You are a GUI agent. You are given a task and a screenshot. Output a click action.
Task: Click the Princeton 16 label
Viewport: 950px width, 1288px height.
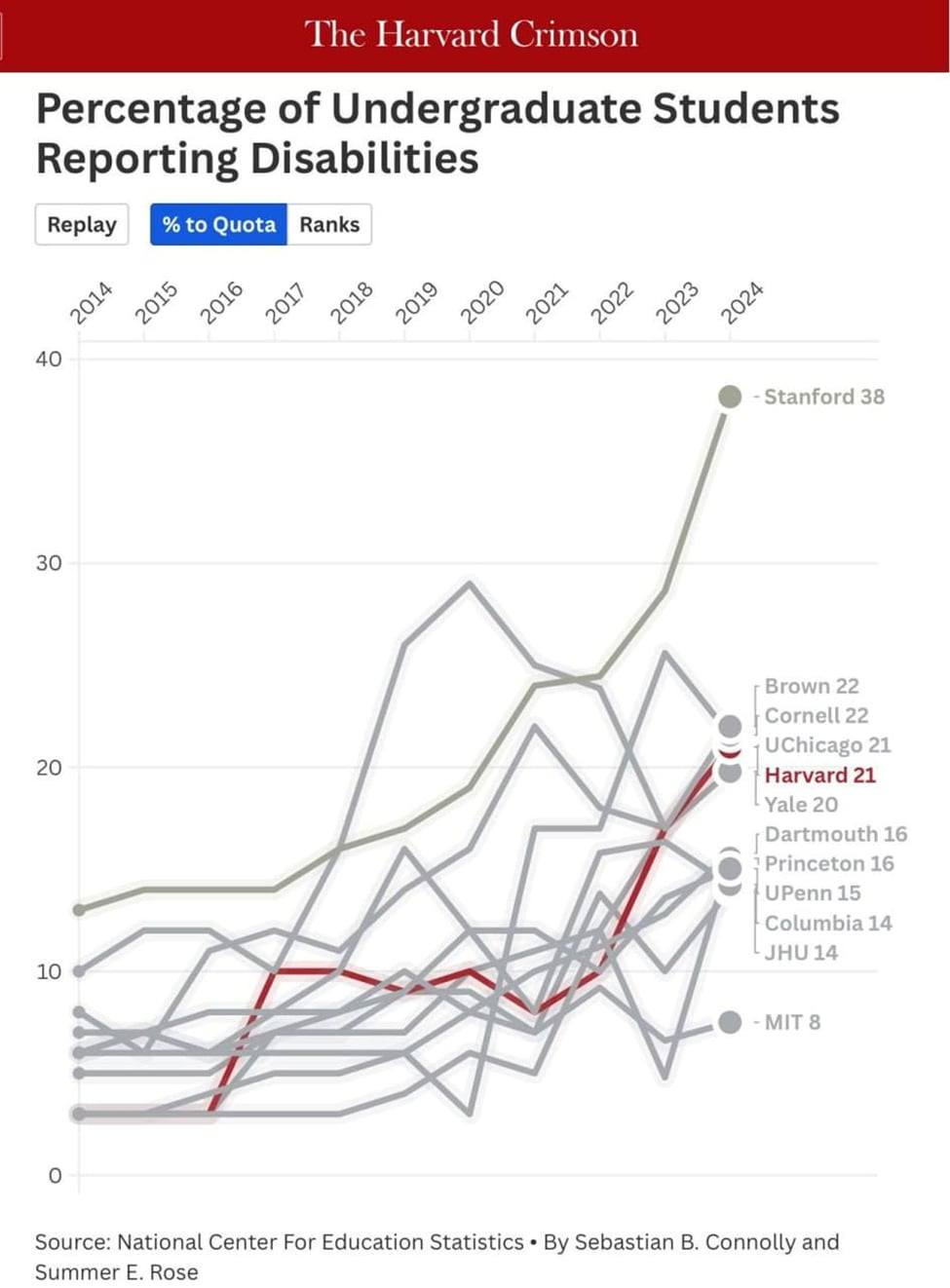(829, 864)
